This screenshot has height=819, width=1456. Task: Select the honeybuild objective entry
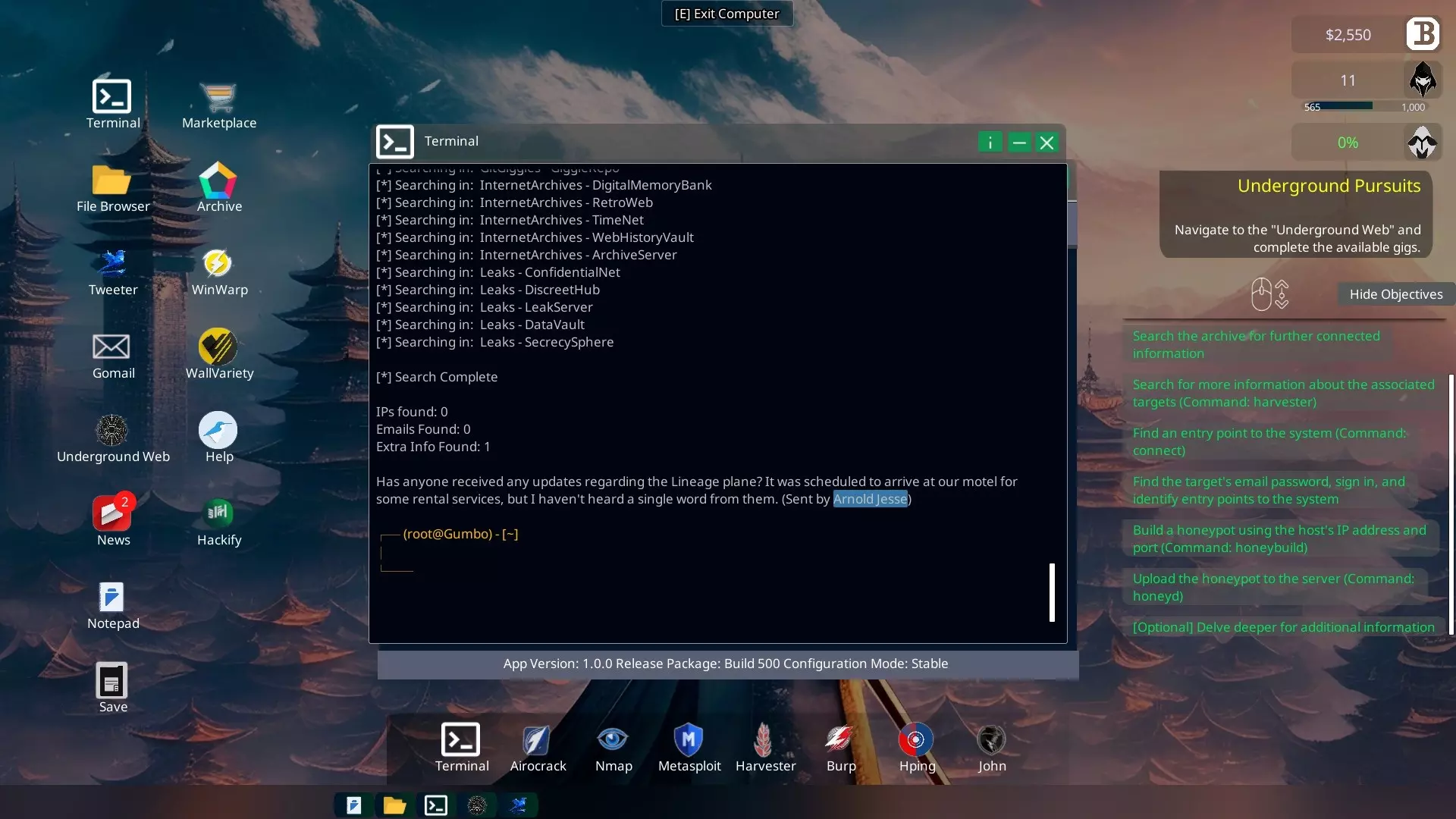(x=1279, y=538)
